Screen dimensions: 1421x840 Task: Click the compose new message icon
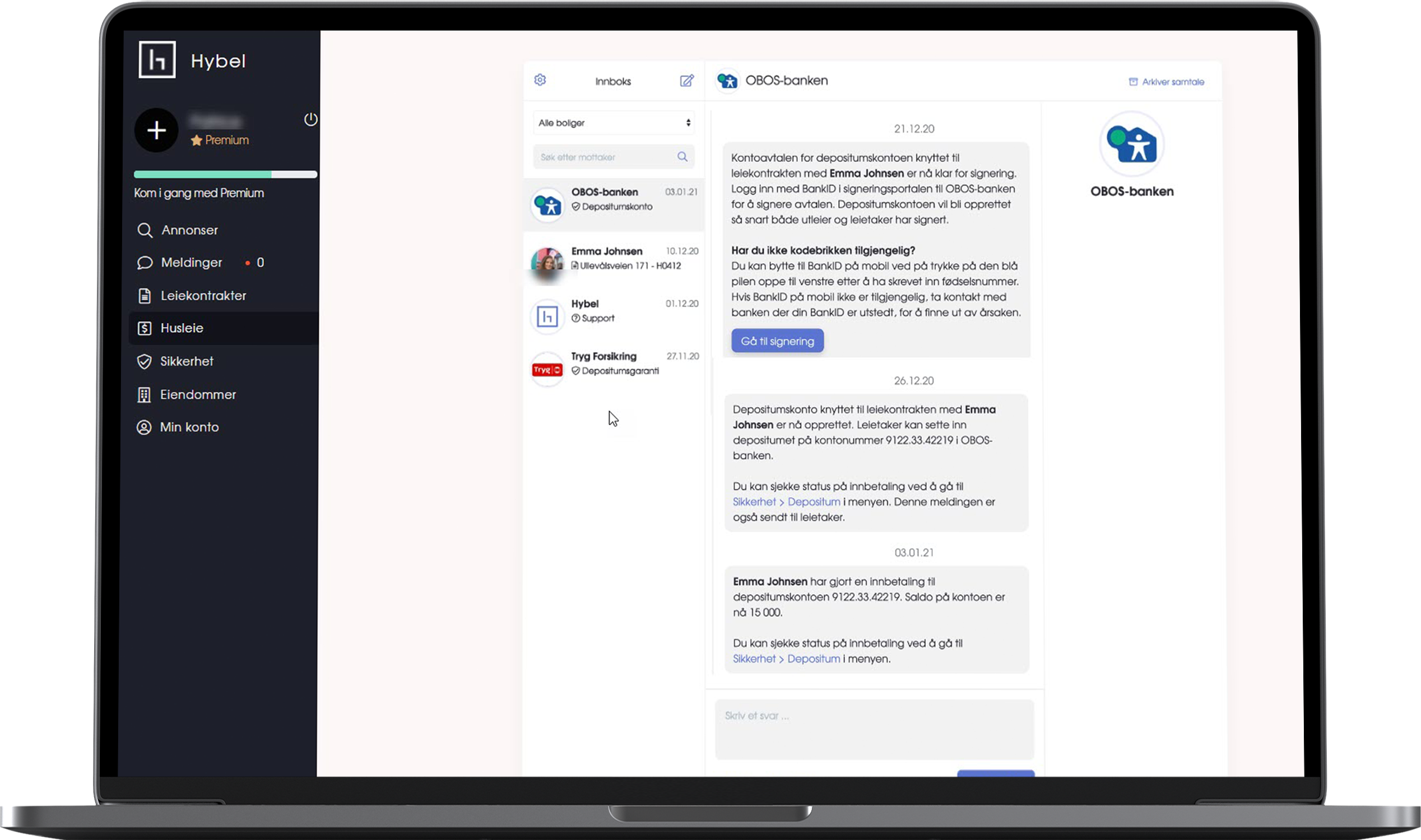pyautogui.click(x=686, y=81)
